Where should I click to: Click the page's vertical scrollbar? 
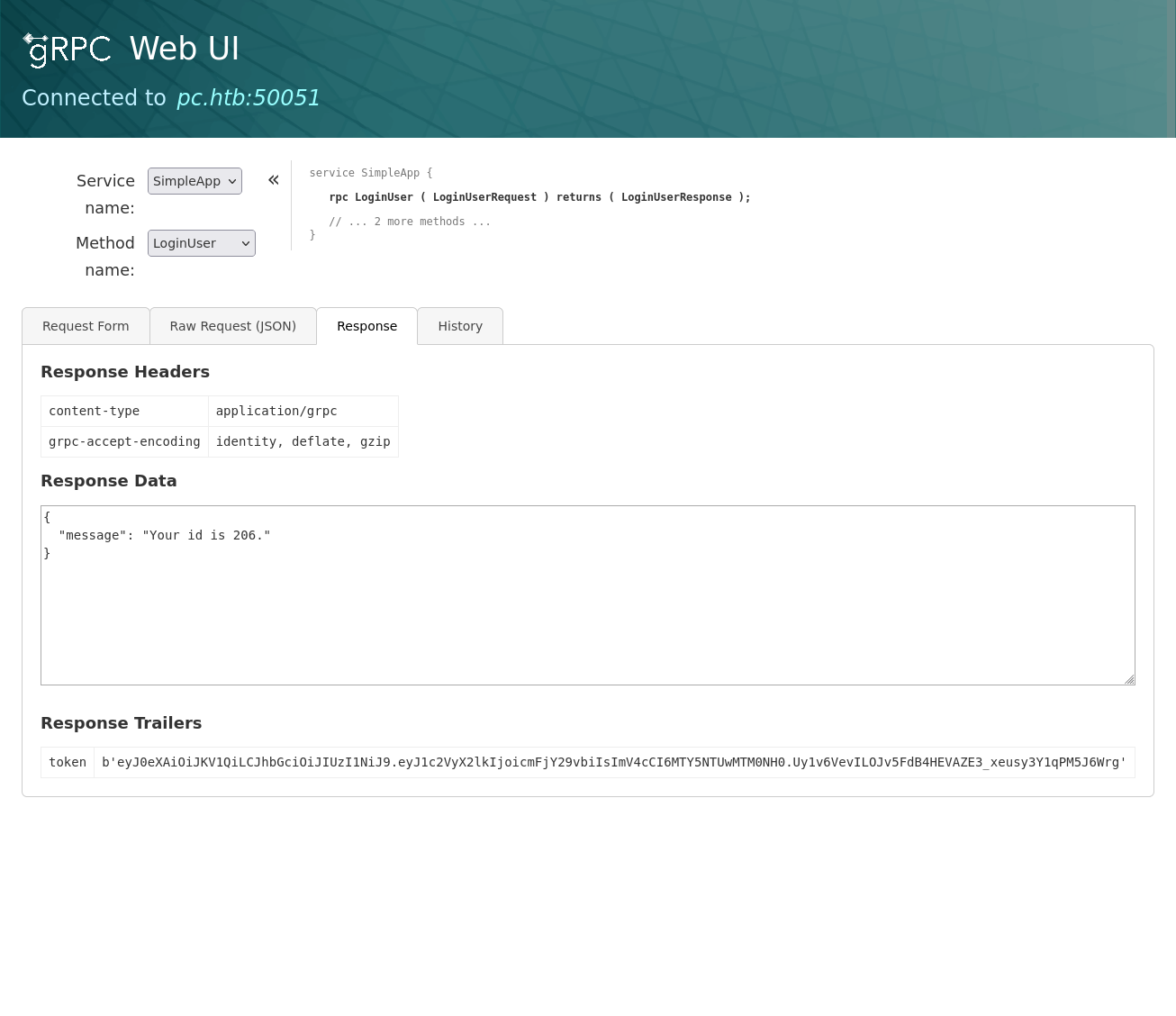[1171, 68]
